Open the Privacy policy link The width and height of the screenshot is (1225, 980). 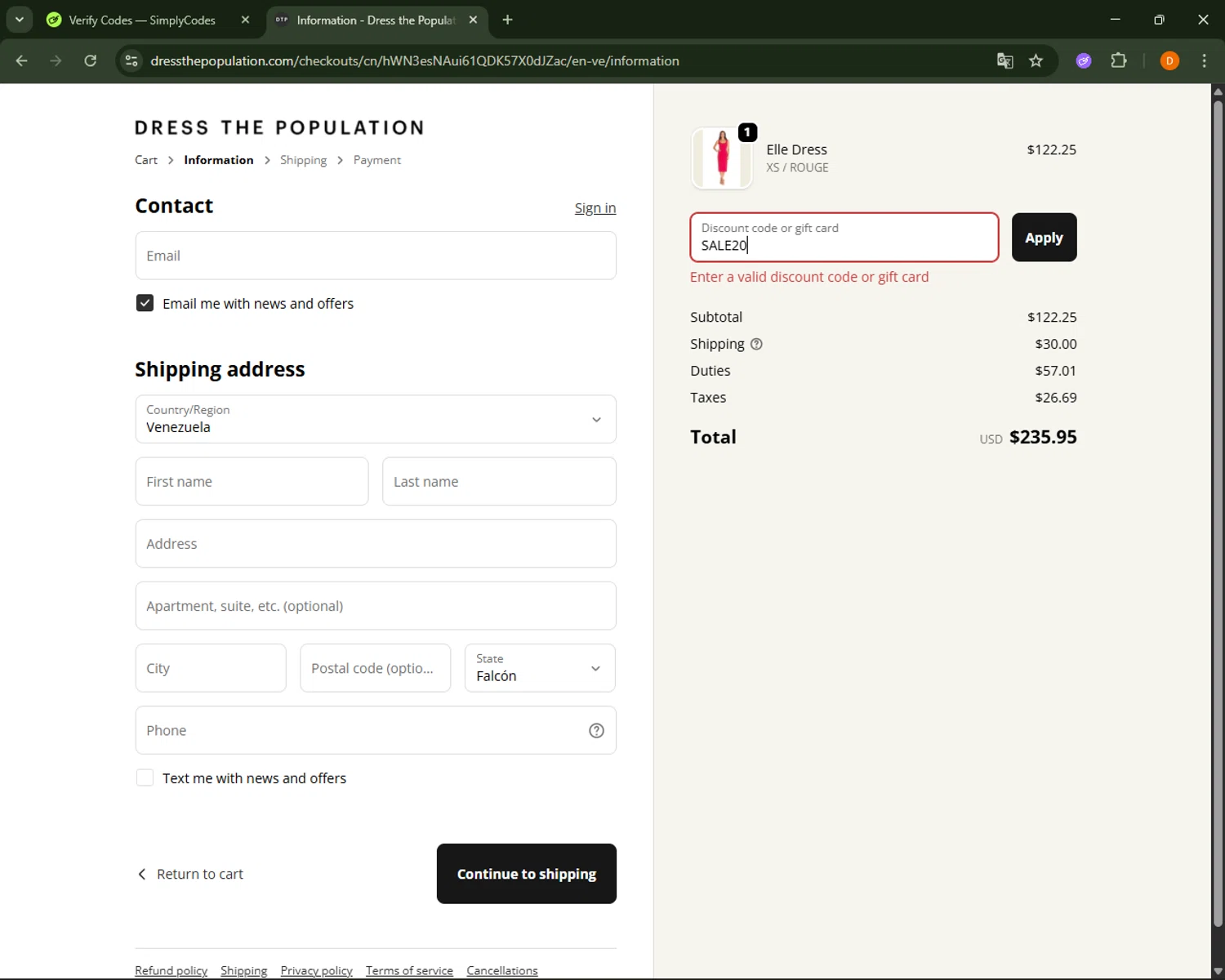(x=316, y=970)
